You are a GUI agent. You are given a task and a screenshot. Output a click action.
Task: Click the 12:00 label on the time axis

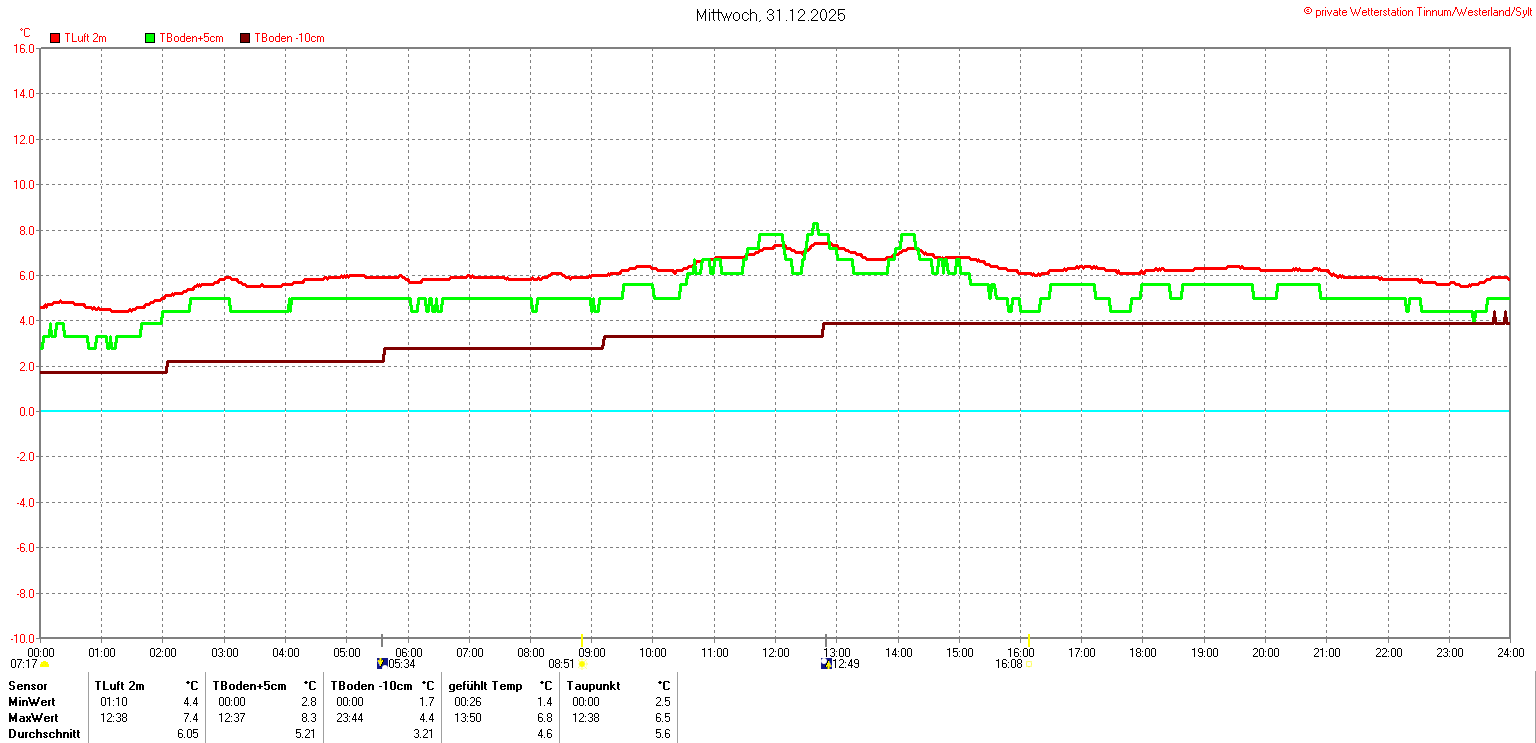click(775, 652)
